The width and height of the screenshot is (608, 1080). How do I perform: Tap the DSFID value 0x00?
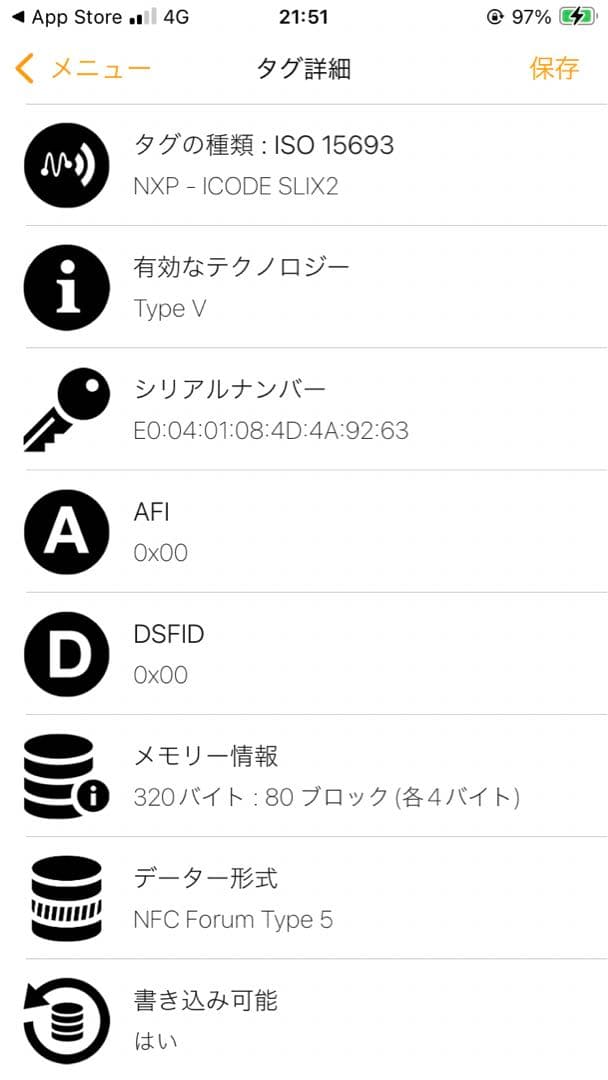pos(160,675)
